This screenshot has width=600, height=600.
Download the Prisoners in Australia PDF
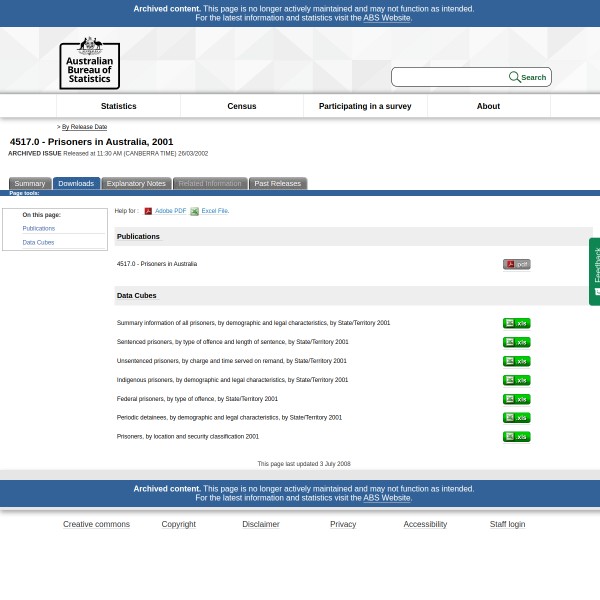pos(516,265)
